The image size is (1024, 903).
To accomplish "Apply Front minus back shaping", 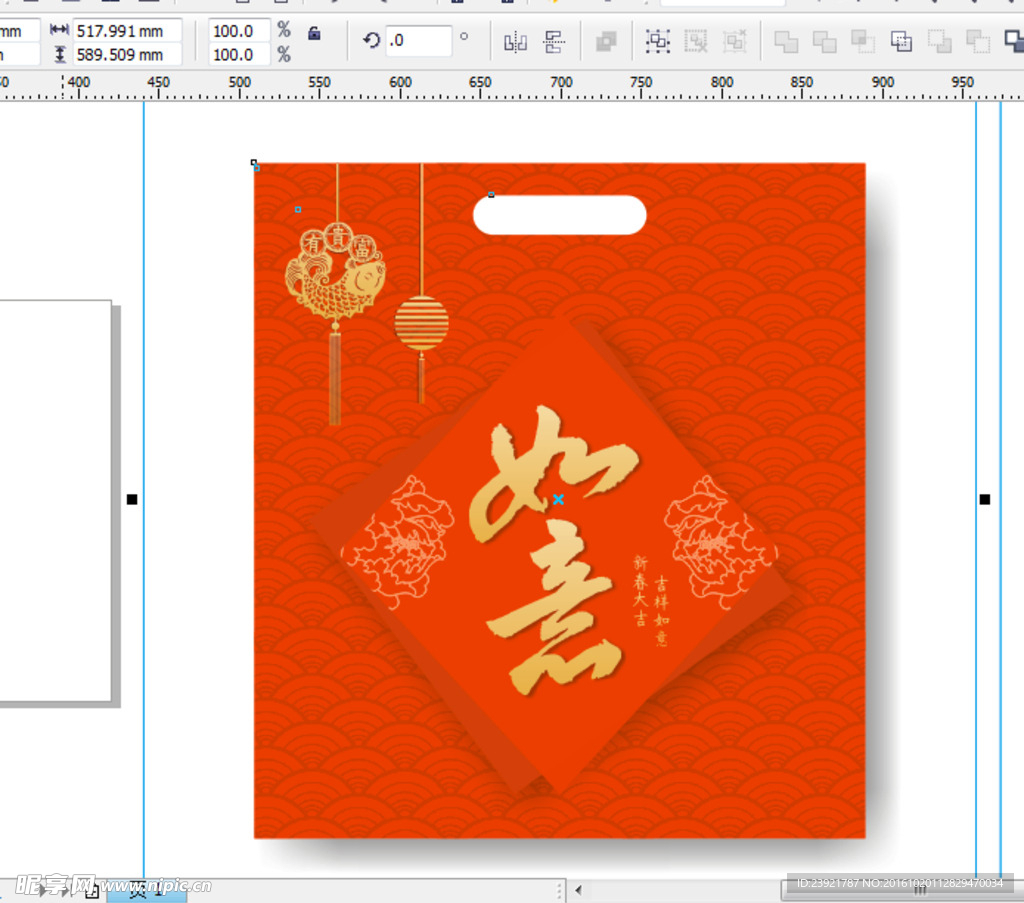I will pyautogui.click(x=939, y=41).
